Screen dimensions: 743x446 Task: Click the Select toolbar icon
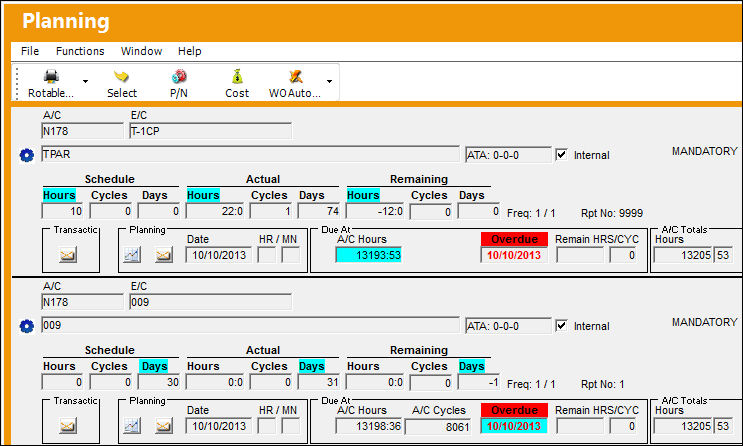tap(122, 76)
